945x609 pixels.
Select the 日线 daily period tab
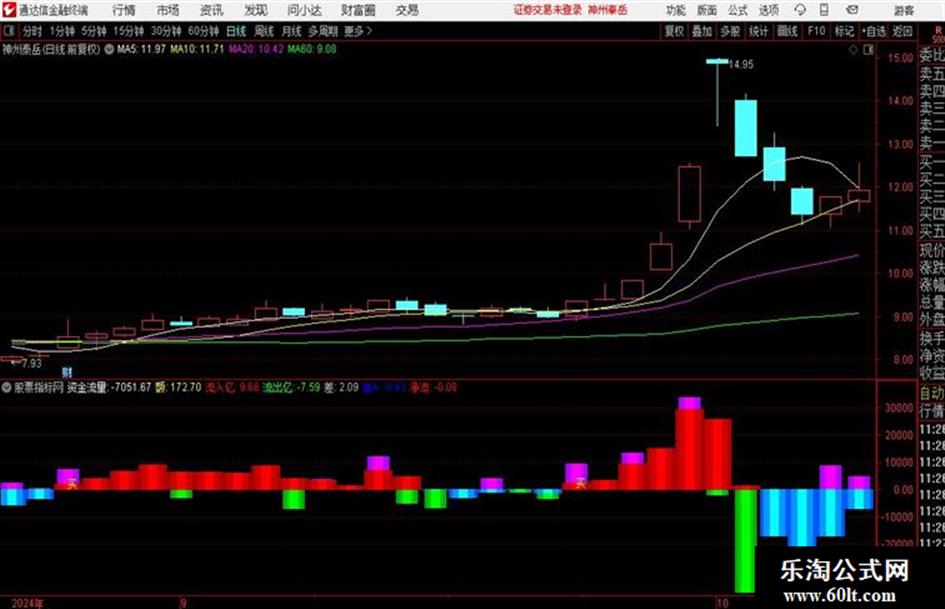[236, 31]
